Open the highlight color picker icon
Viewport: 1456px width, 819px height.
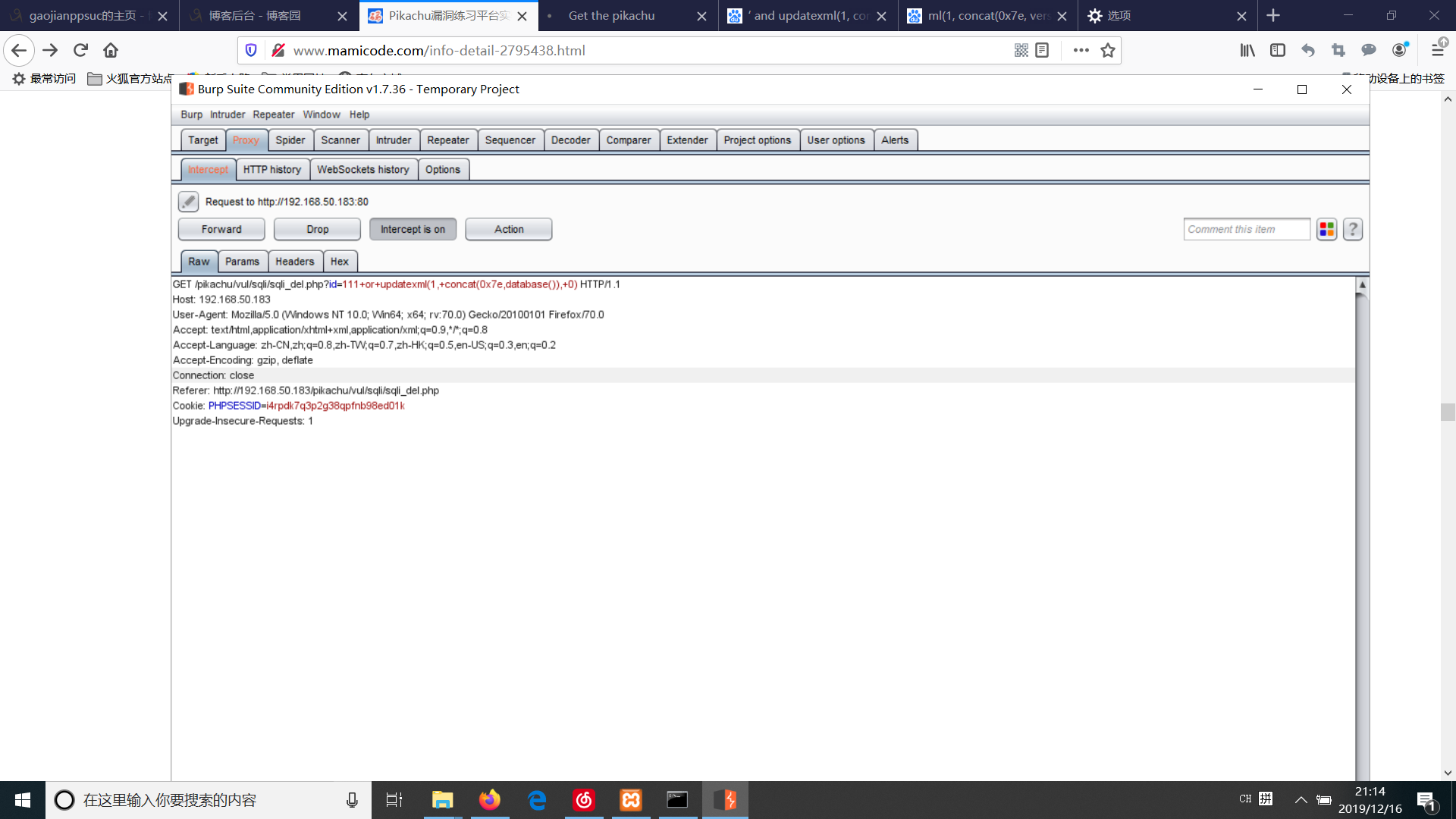1326,229
